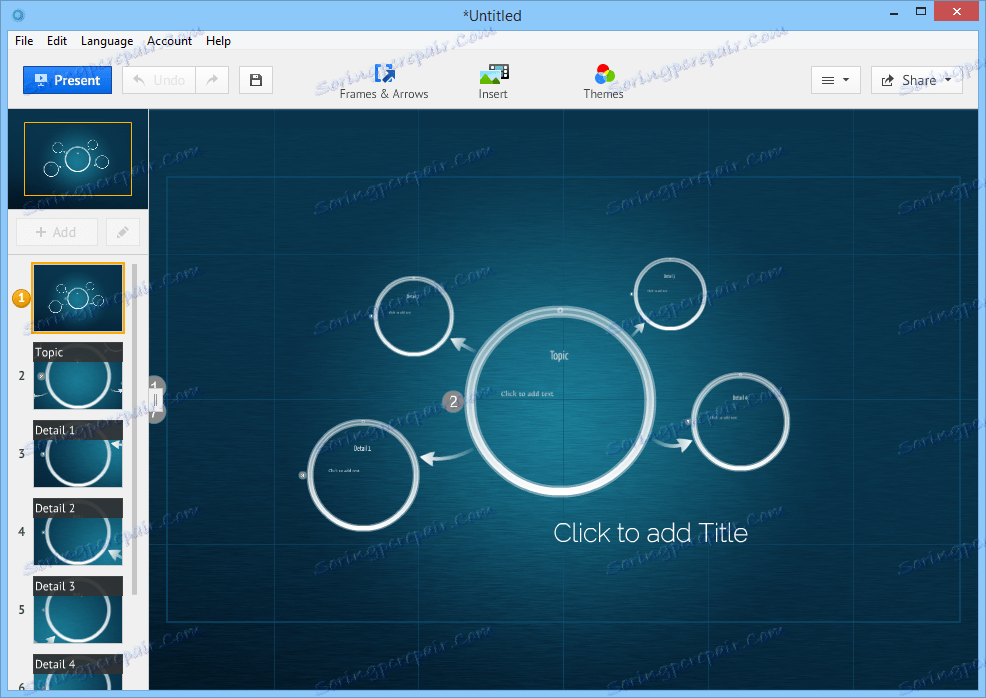
Task: Select the top-left small circle frame
Action: click(x=413, y=316)
